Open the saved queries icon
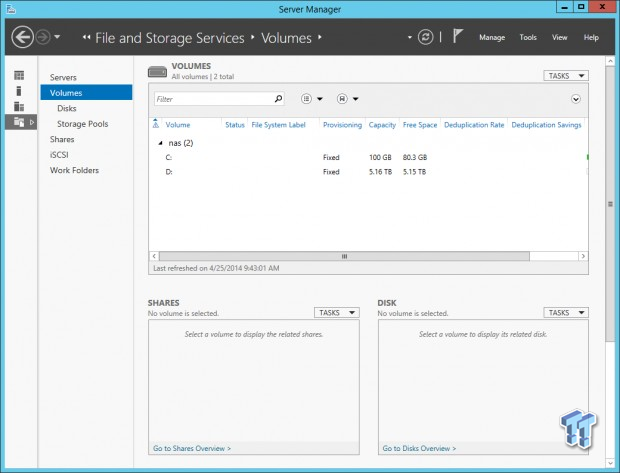The image size is (620, 473). tap(342, 98)
